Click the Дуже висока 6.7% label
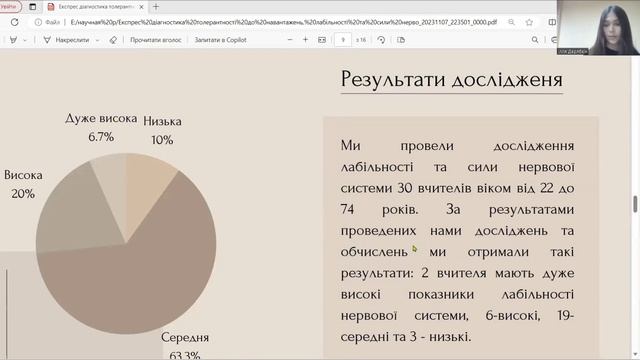This screenshot has height=360, width=640. coord(101,127)
